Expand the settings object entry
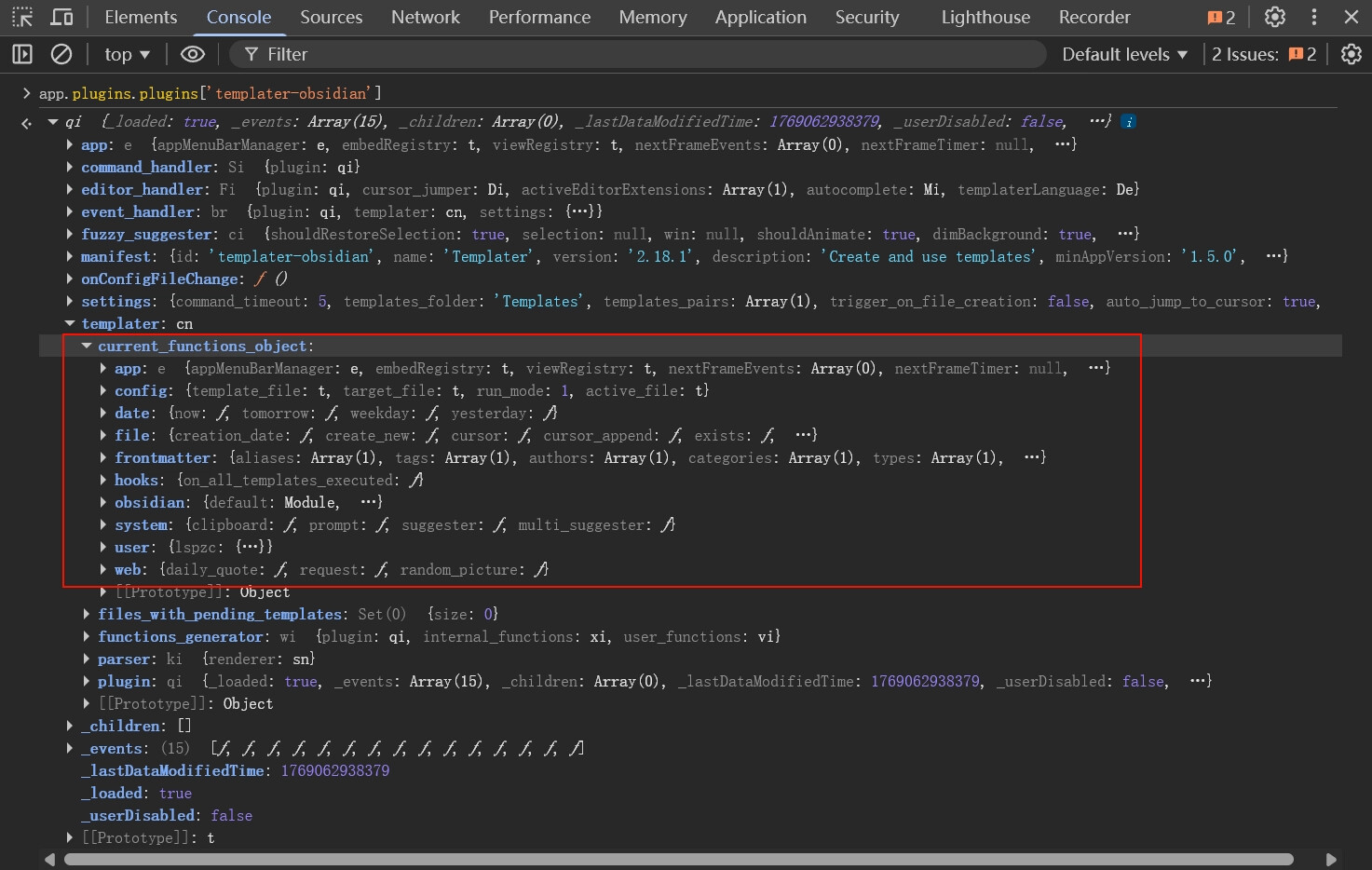This screenshot has width=1372, height=870. click(70, 301)
